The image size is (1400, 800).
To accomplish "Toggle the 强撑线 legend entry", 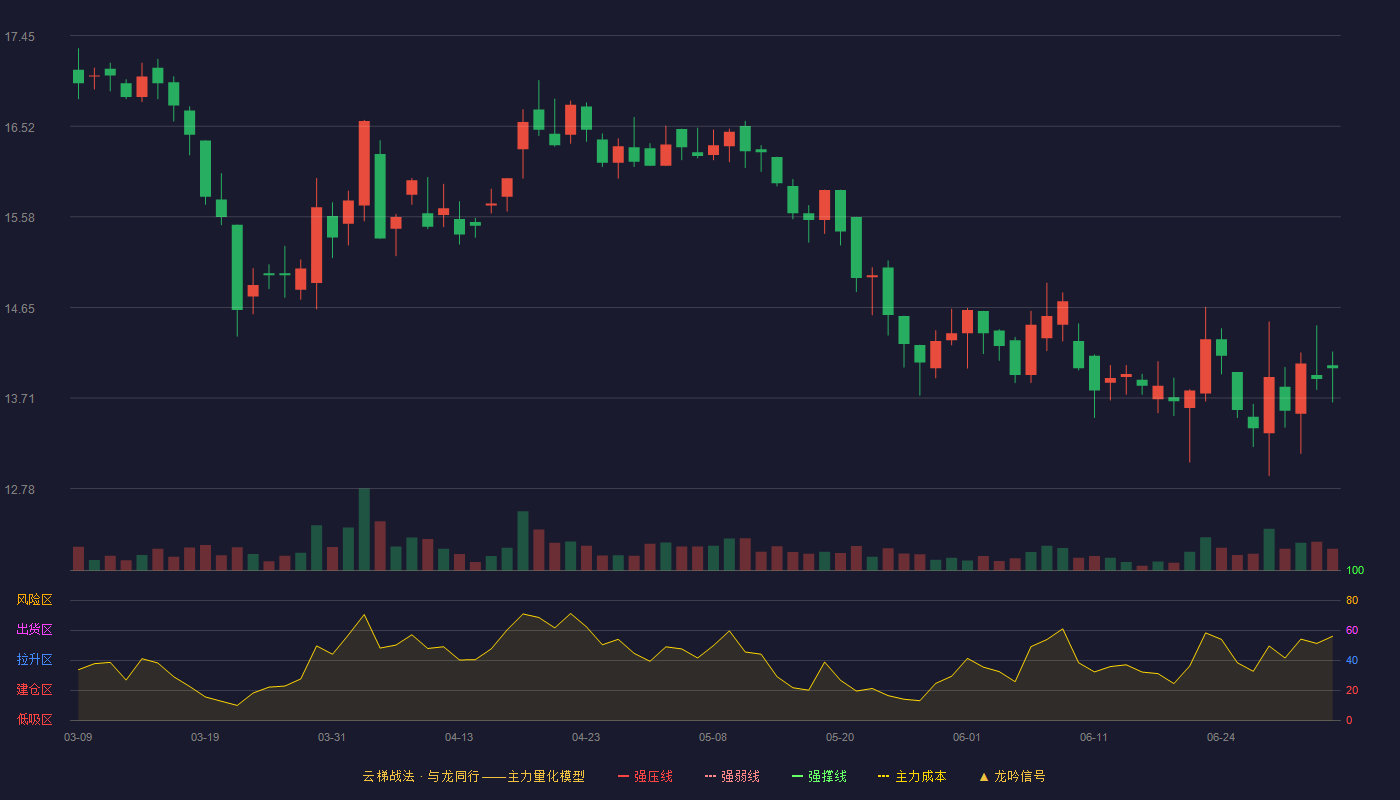I will (819, 776).
